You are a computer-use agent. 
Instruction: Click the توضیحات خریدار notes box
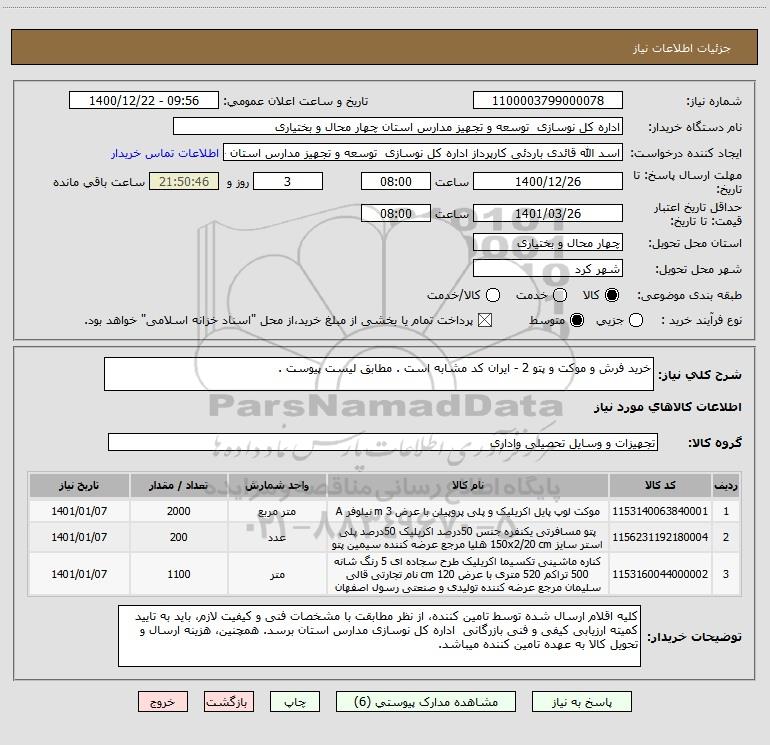(380, 636)
